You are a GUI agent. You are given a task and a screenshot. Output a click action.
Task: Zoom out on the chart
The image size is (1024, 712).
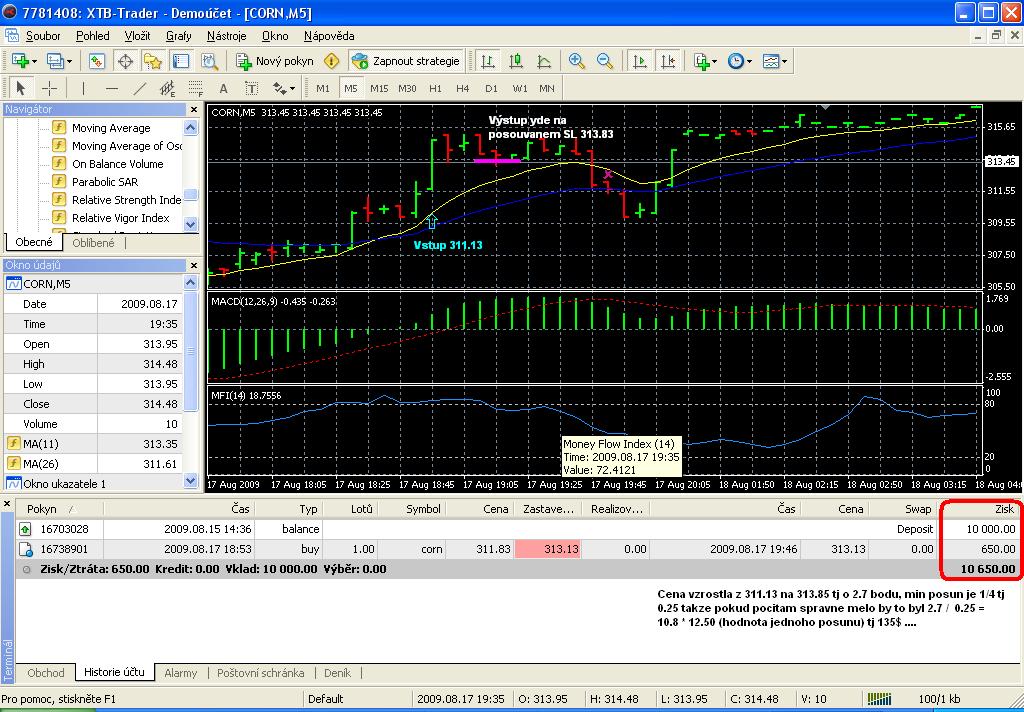[605, 61]
